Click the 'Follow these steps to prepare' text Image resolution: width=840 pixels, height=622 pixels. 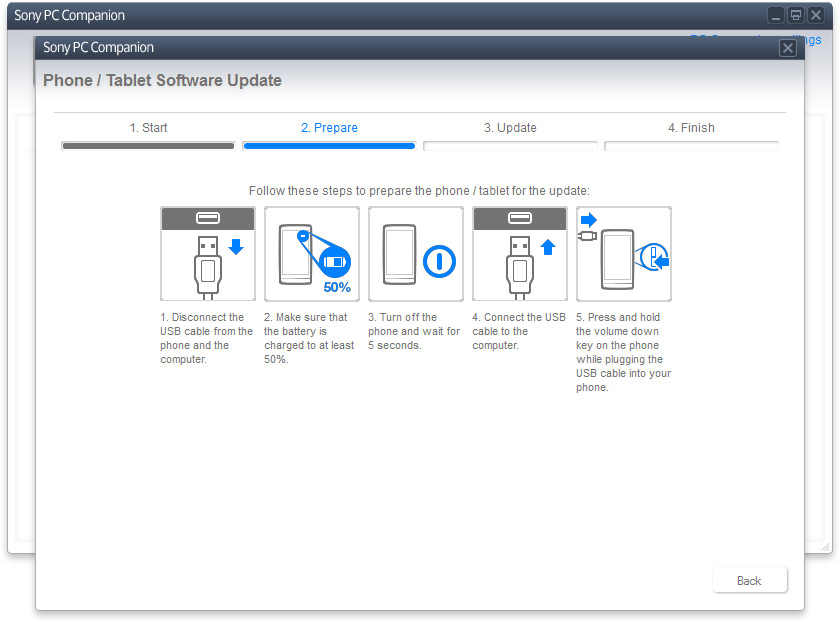coord(419,191)
